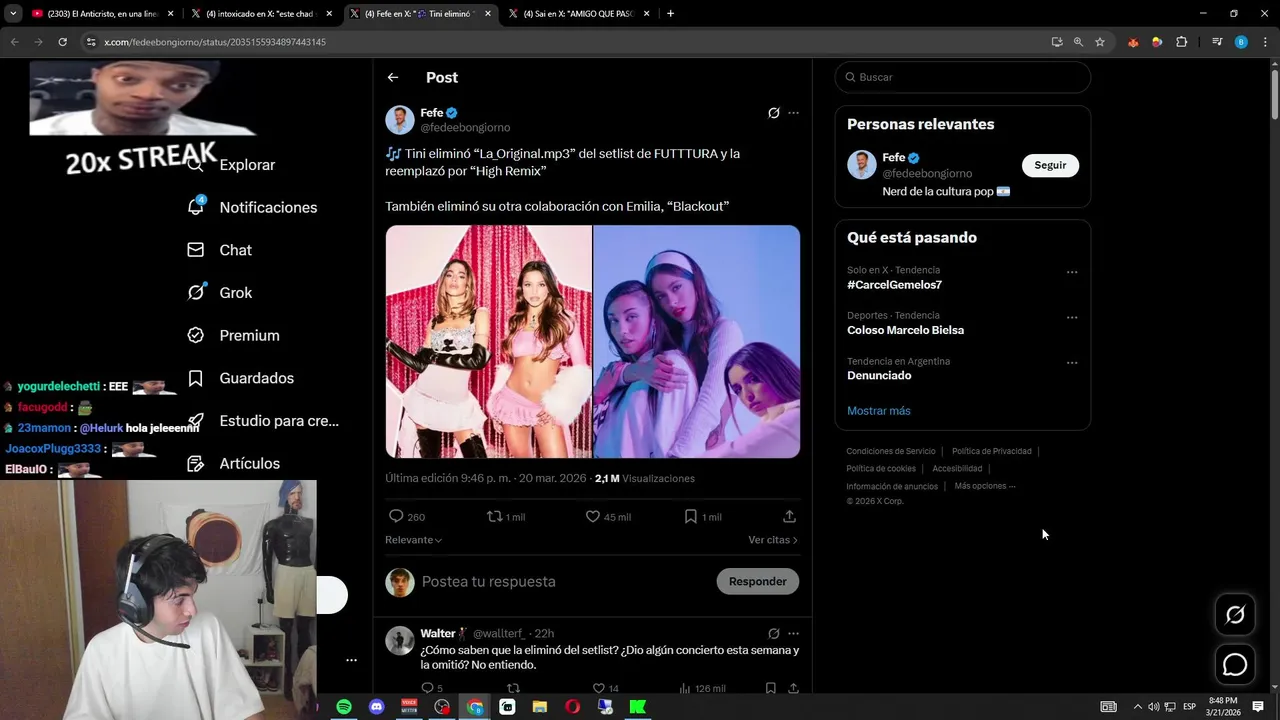Viewport: 1280px width, 720px height.
Task: Like the post with 45 mil likes
Action: (608, 517)
